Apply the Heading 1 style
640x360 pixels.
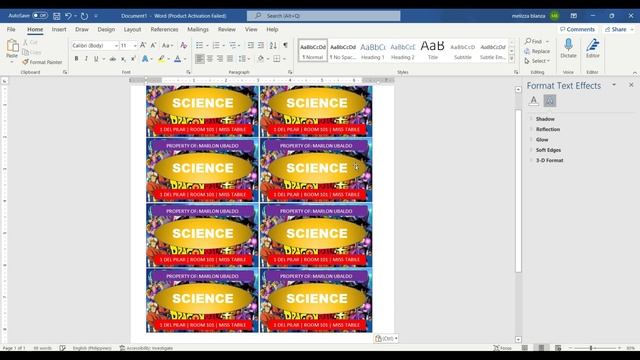pyautogui.click(x=373, y=51)
